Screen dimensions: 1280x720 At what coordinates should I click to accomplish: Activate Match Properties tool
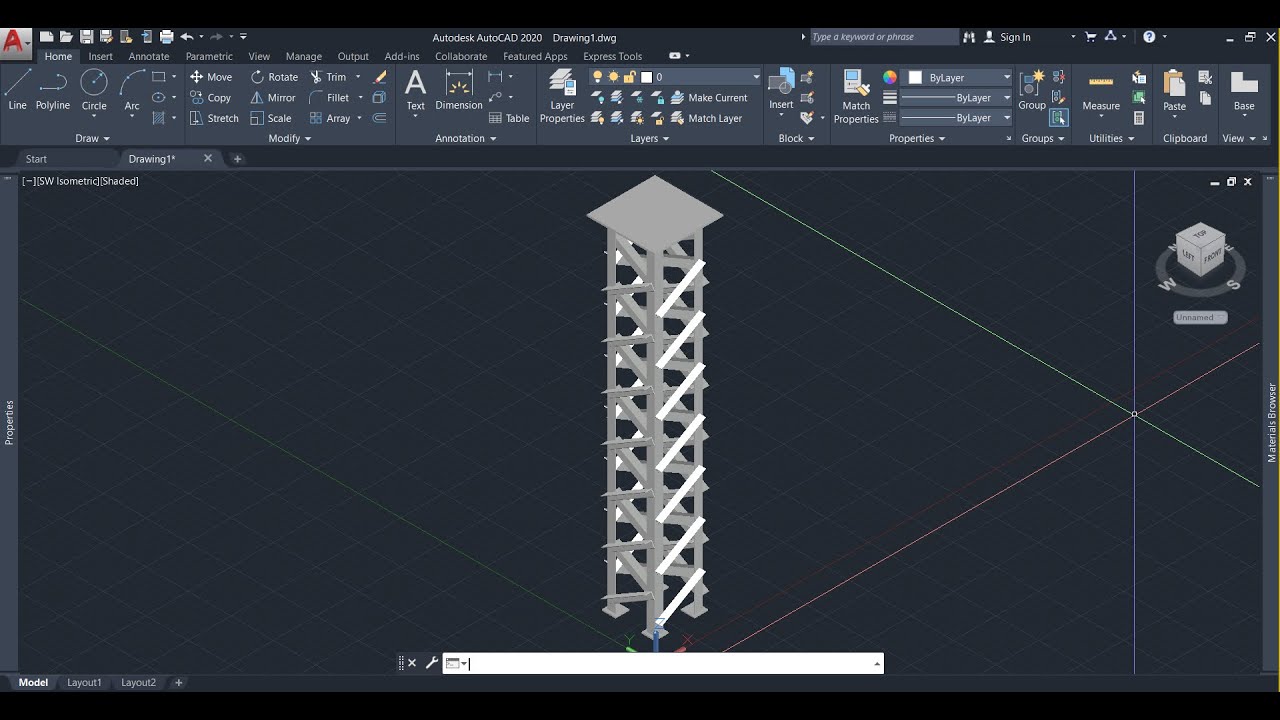[856, 96]
